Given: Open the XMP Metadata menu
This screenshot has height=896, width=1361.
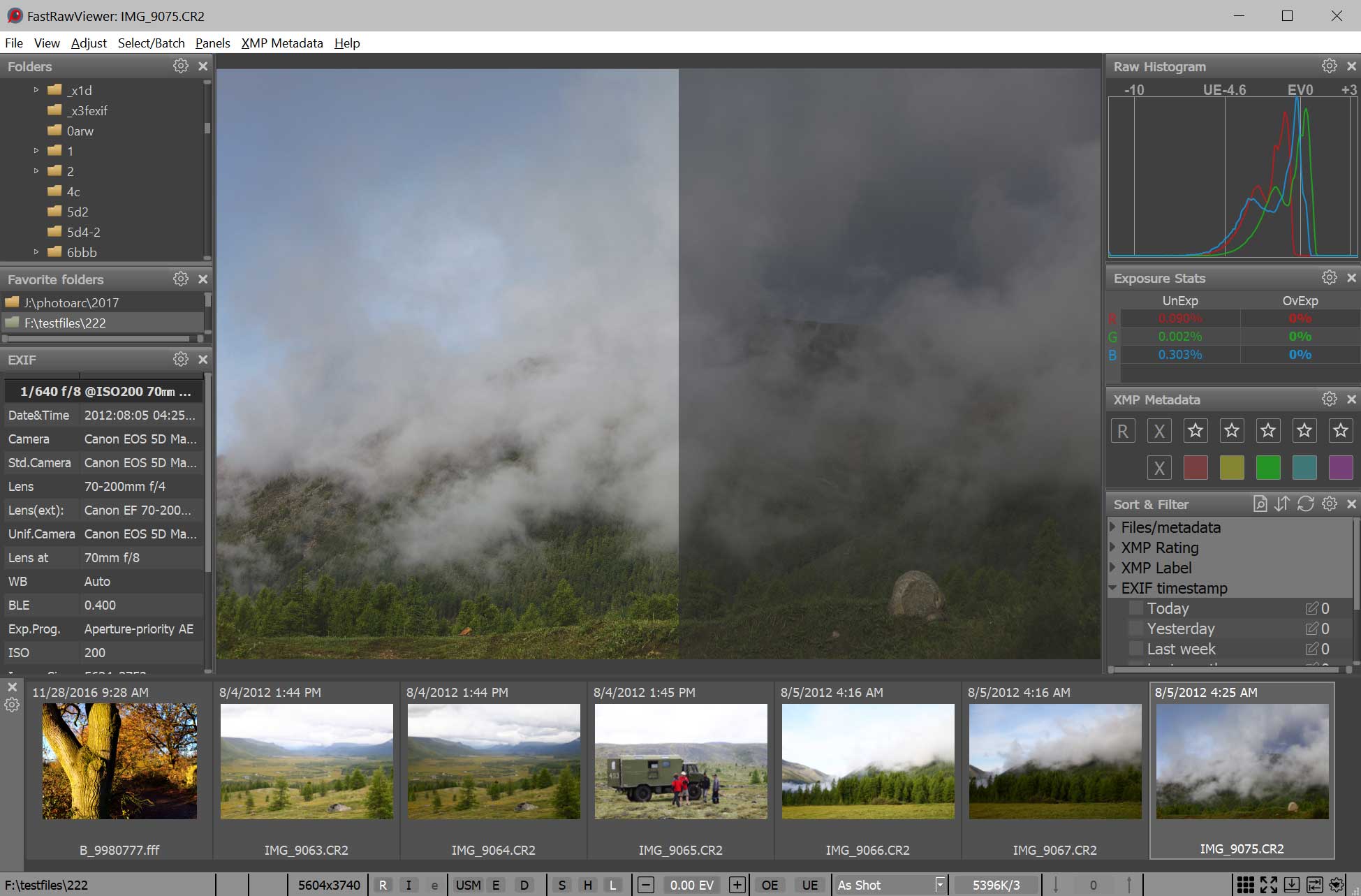Looking at the screenshot, I should pyautogui.click(x=282, y=43).
